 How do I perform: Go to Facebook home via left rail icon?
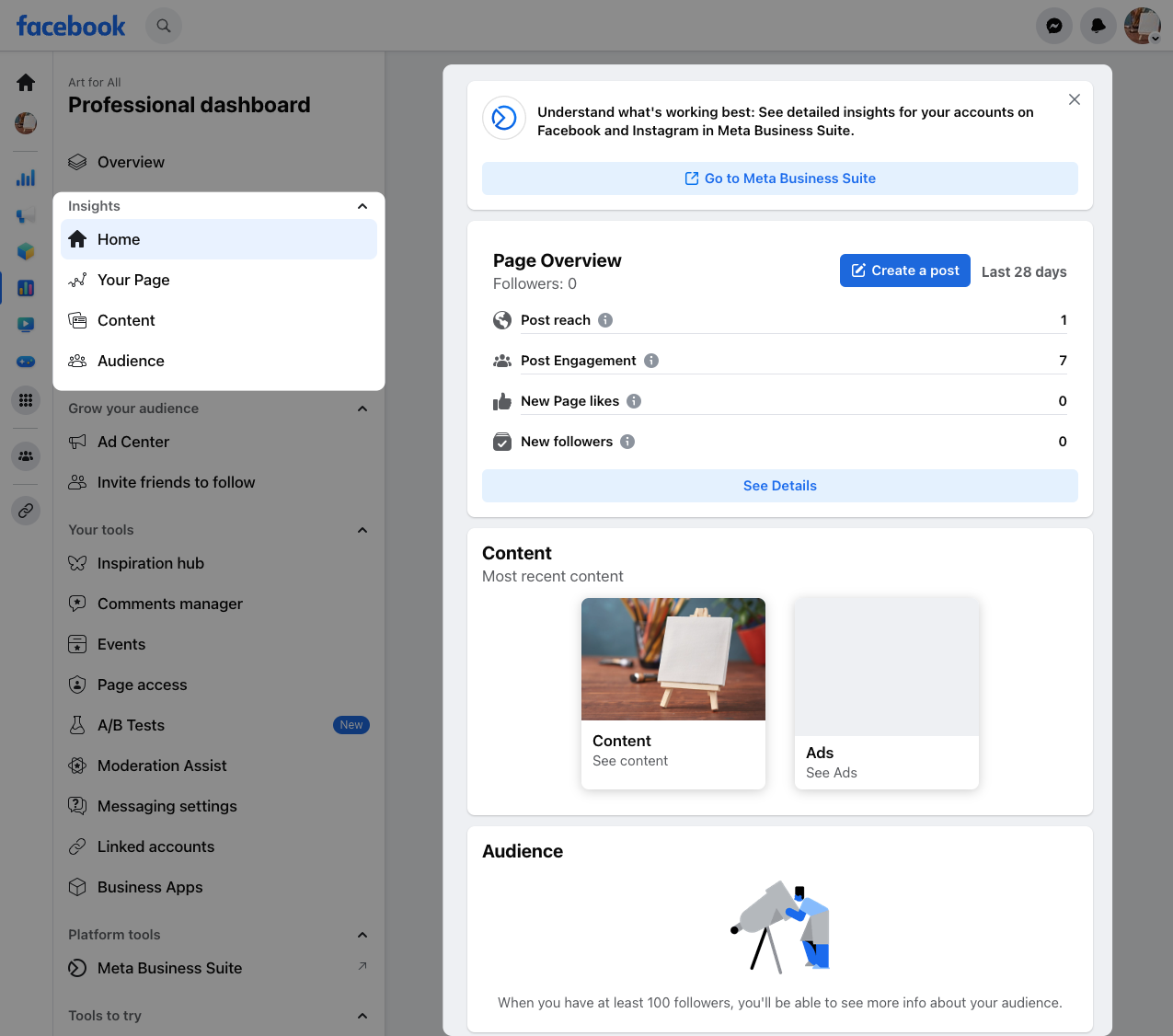point(26,83)
